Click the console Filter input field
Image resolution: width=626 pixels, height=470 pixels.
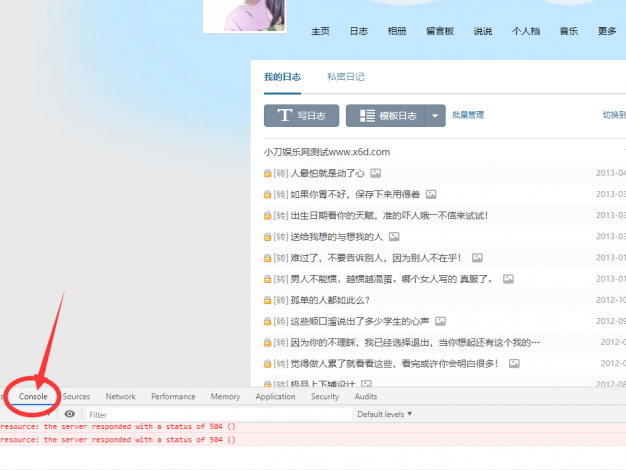(x=219, y=414)
